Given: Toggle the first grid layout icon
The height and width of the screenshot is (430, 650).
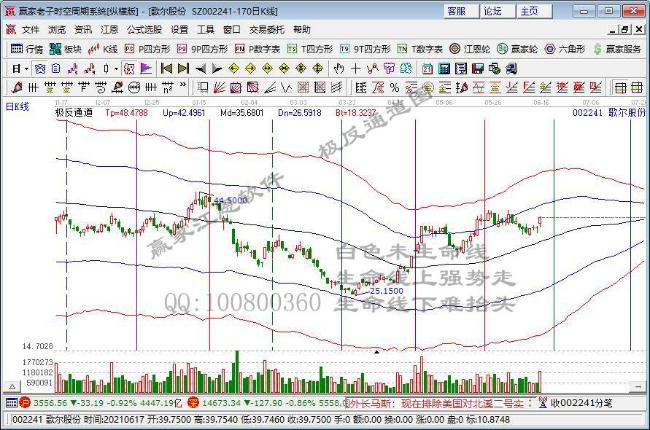Looking at the screenshot, I should pos(621,87).
